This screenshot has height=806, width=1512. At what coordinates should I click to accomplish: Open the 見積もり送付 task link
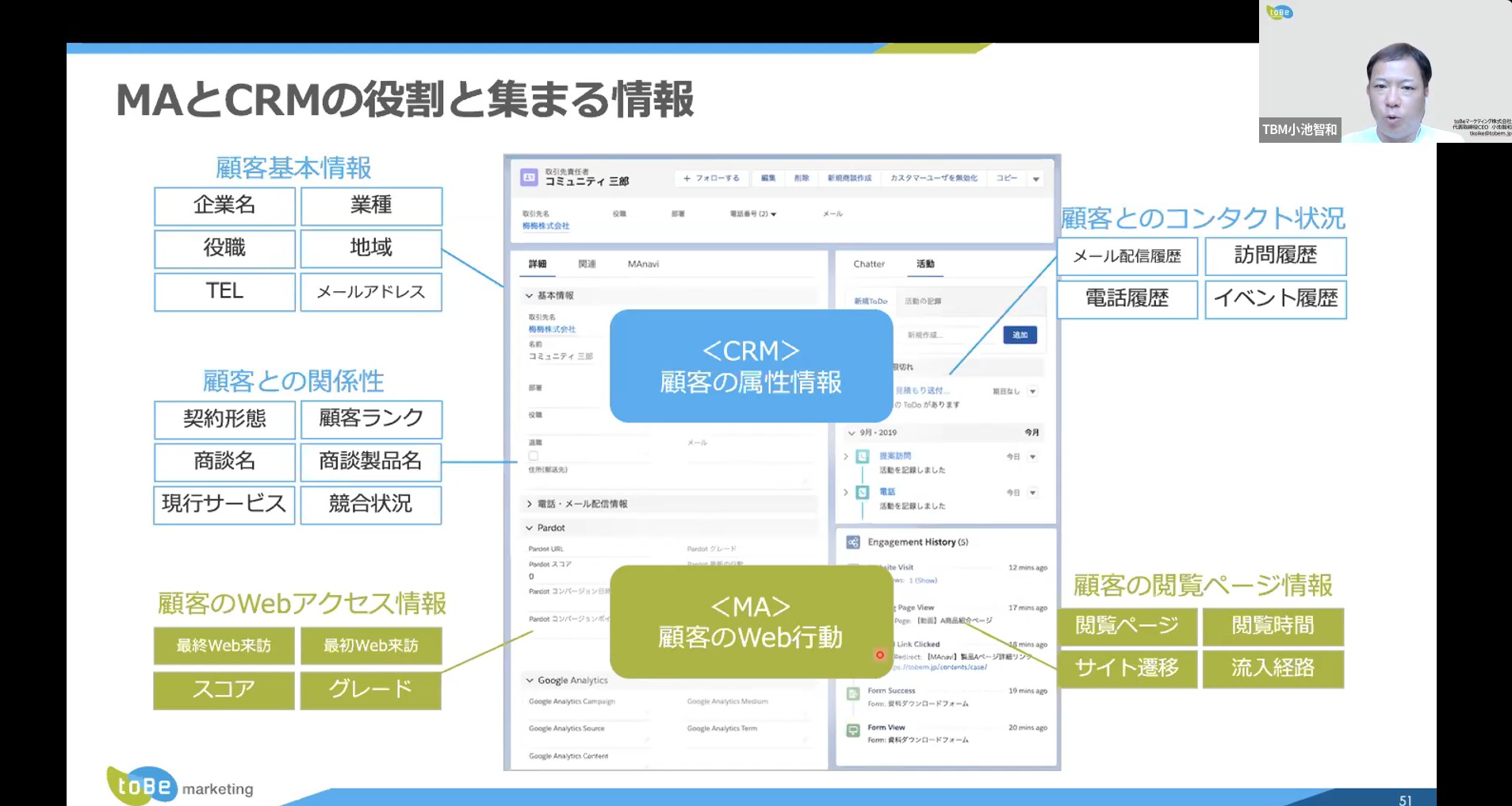pos(922,391)
